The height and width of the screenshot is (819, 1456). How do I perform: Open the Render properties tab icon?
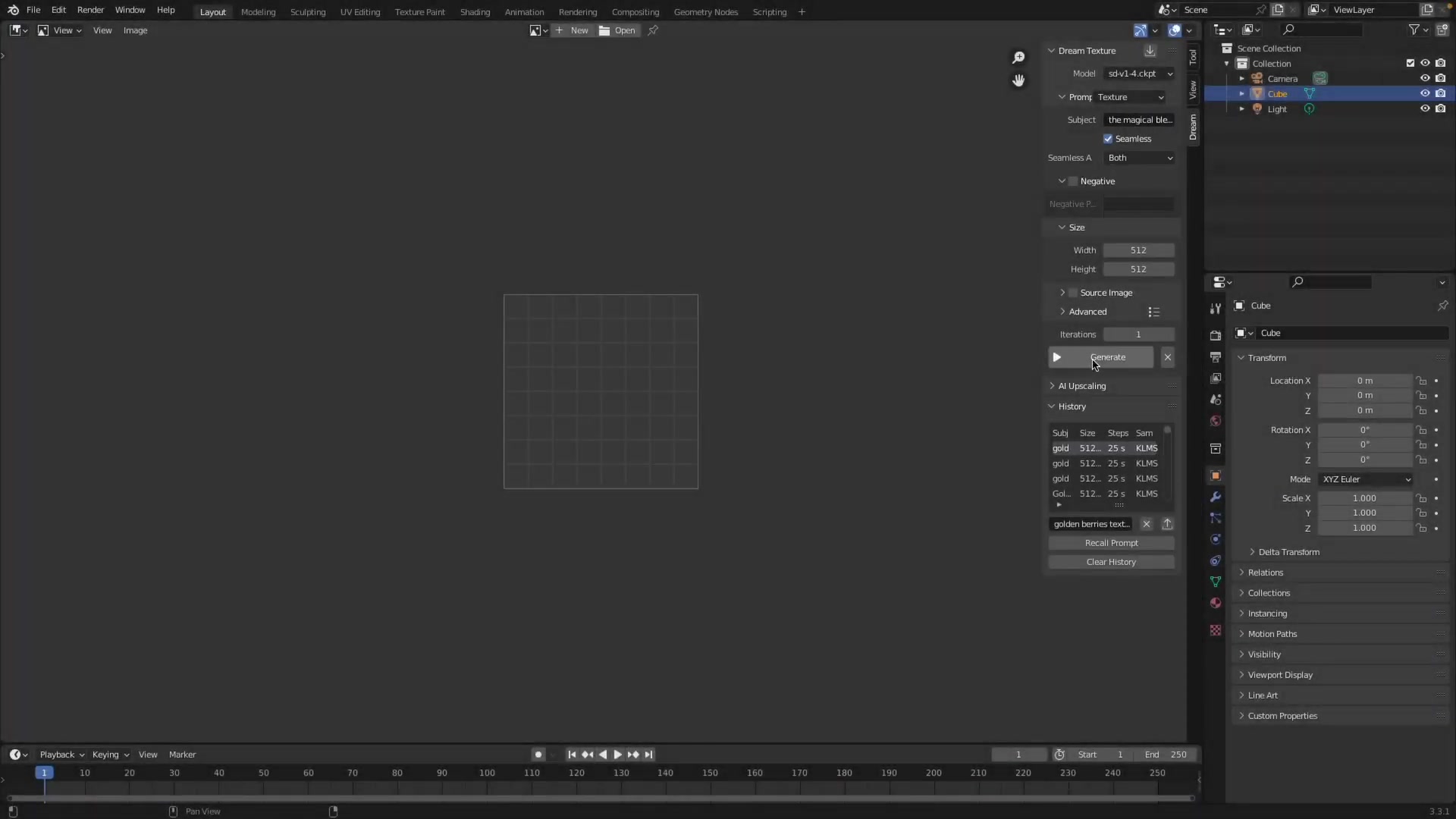tap(1216, 335)
